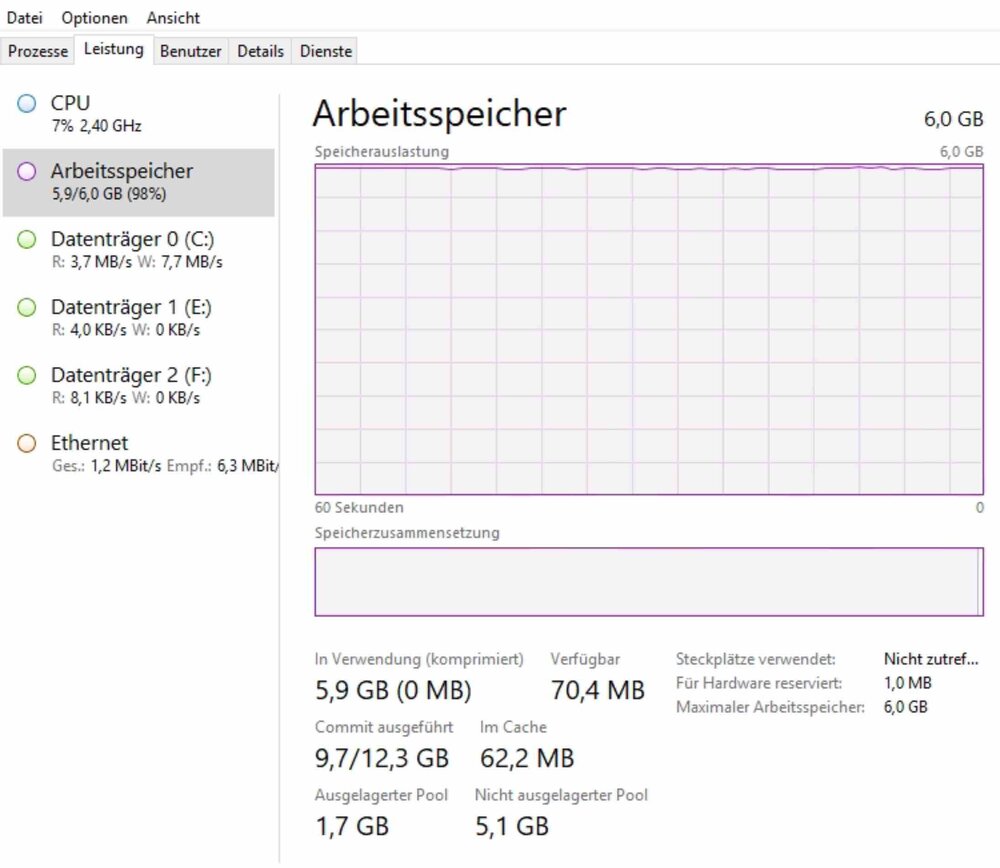
Task: Click the purple Arbeitsspeicher circle icon
Action: point(27,171)
